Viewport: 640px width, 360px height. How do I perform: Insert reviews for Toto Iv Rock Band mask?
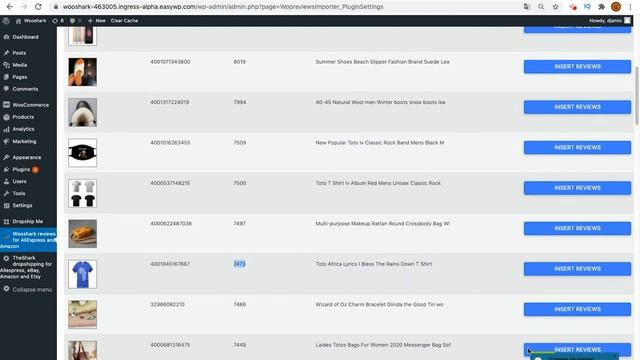coord(577,147)
